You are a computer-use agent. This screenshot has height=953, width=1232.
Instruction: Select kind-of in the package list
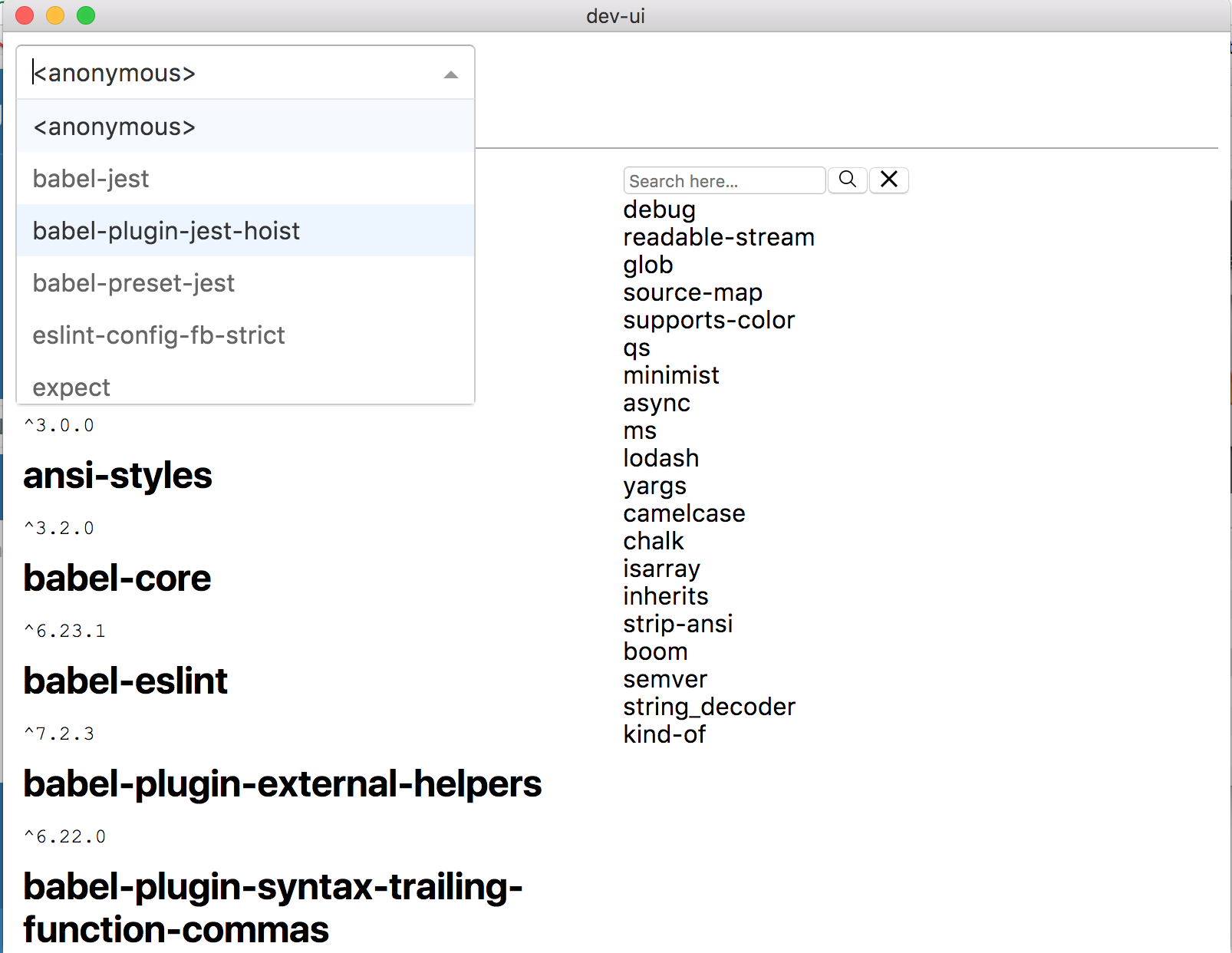(x=664, y=734)
